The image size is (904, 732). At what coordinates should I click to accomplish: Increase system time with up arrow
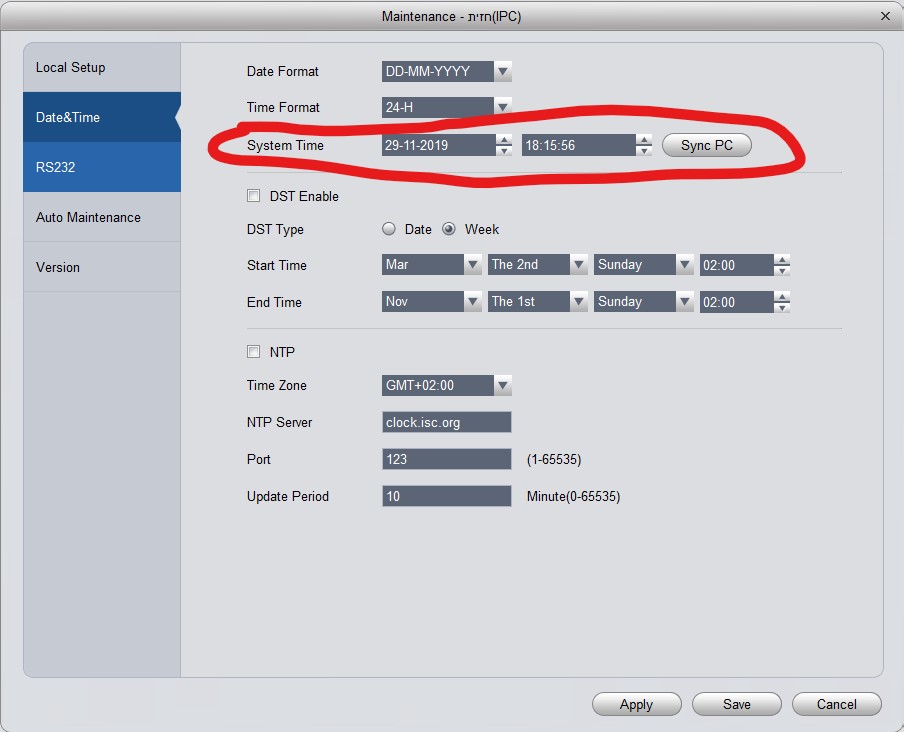pos(645,140)
